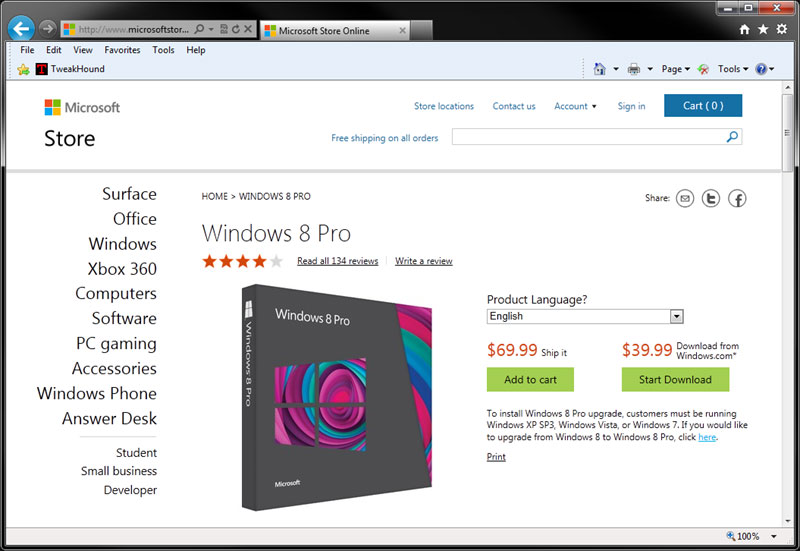
Task: Click the Print link under product description
Action: click(x=496, y=457)
